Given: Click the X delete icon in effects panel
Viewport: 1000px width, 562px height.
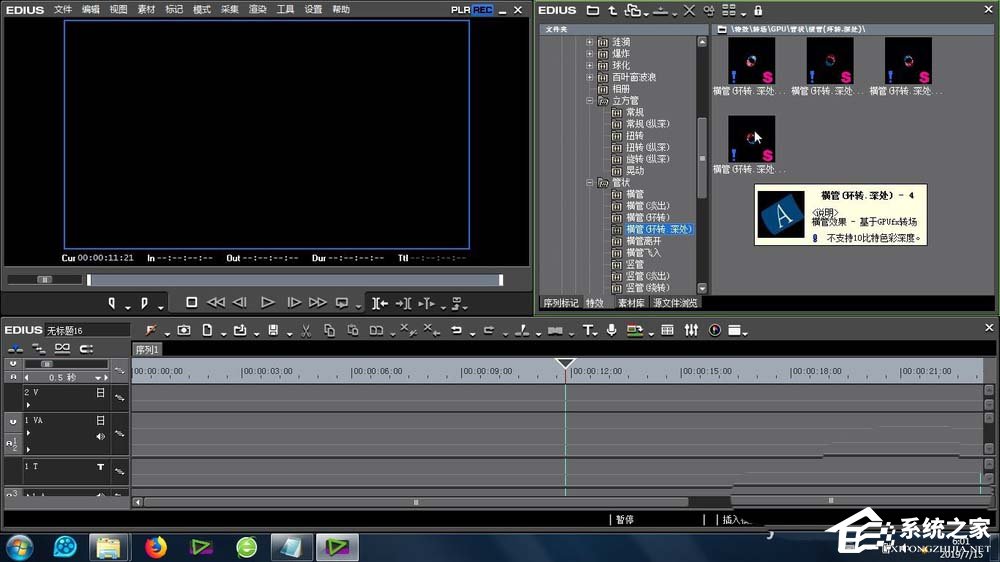Looking at the screenshot, I should [x=688, y=10].
